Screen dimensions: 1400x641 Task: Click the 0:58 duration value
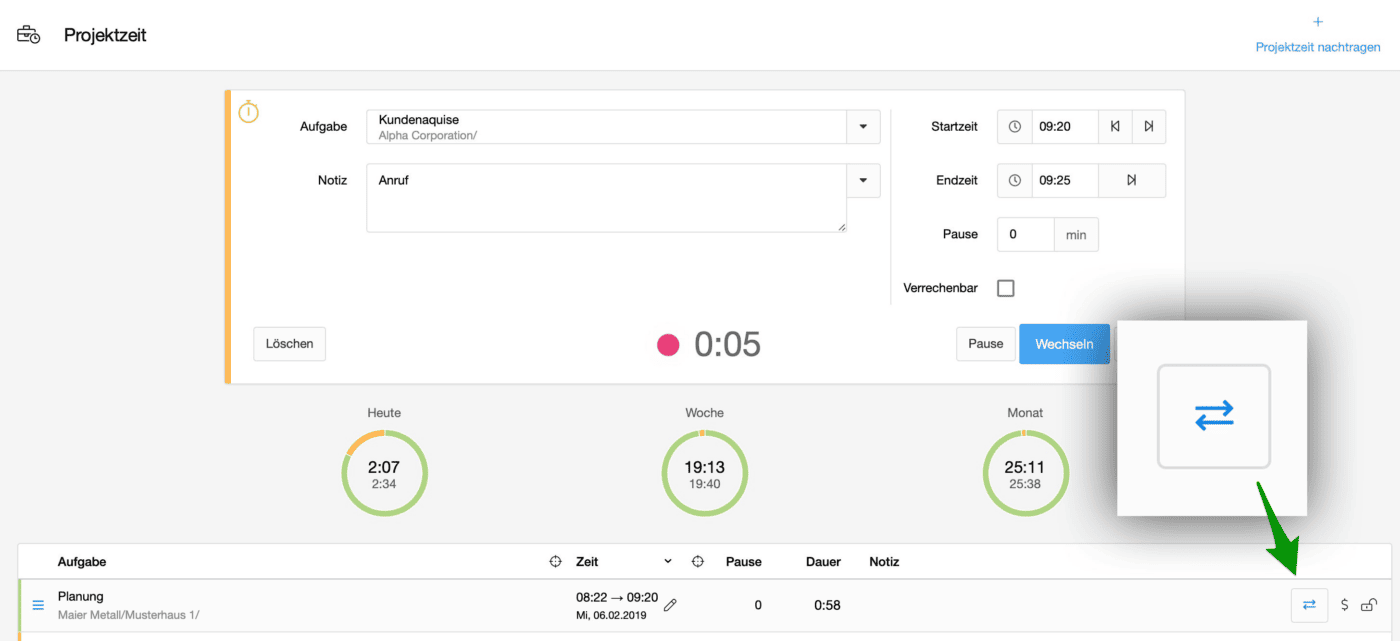click(826, 605)
